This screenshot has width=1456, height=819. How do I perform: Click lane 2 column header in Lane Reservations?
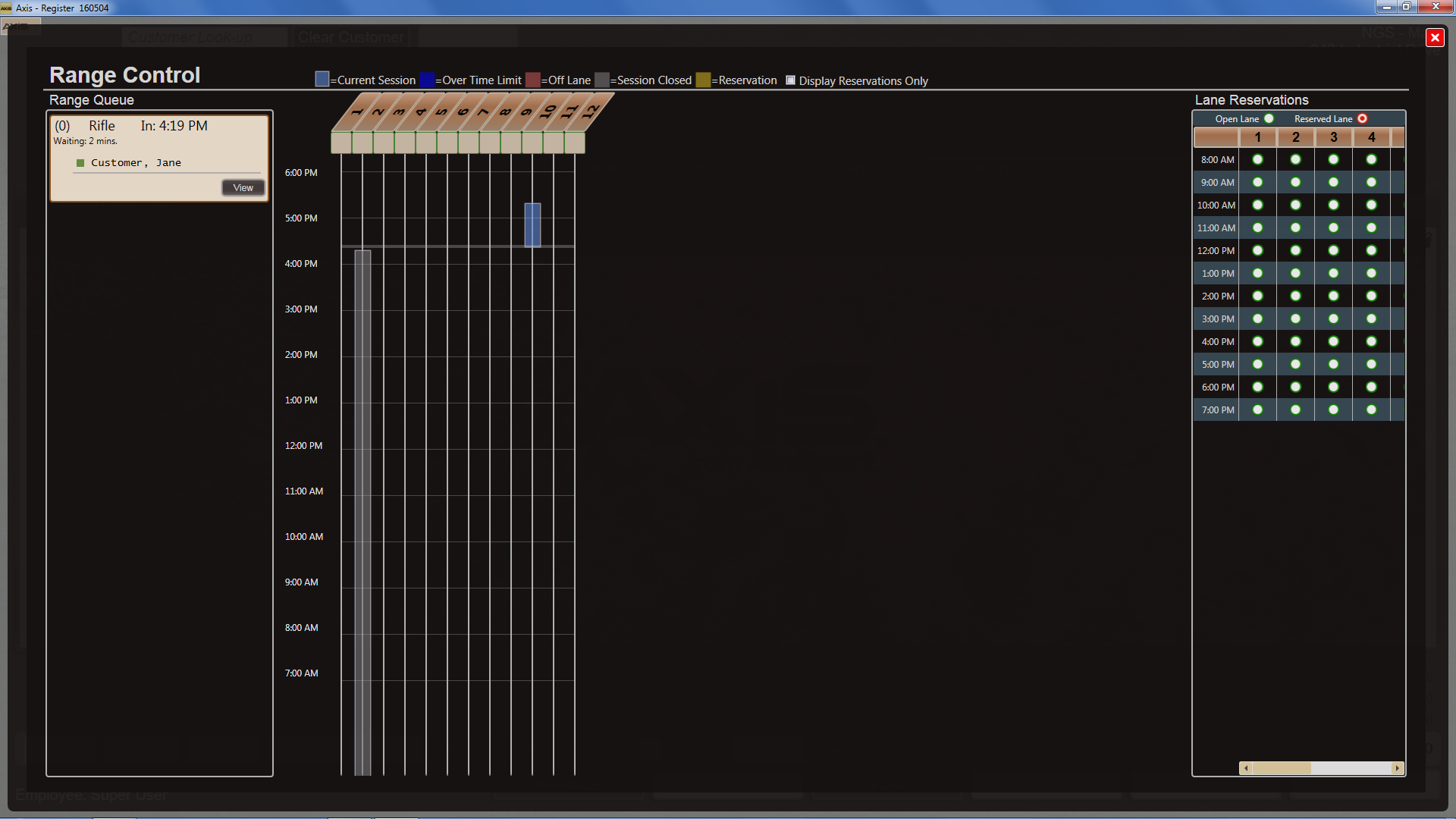pyautogui.click(x=1295, y=137)
